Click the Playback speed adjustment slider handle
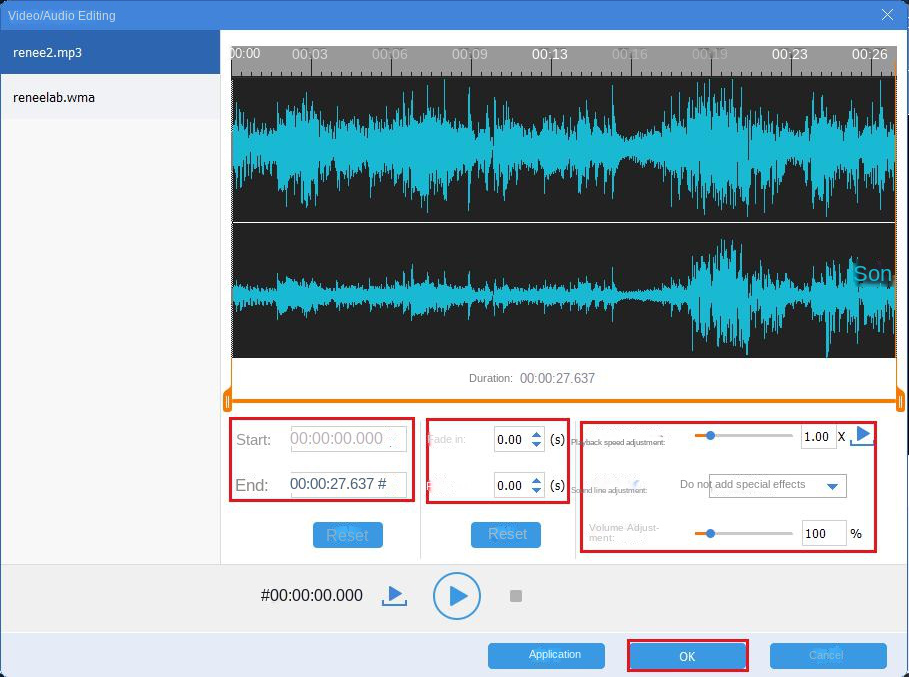Viewport: 909px width, 677px height. pyautogui.click(x=712, y=436)
